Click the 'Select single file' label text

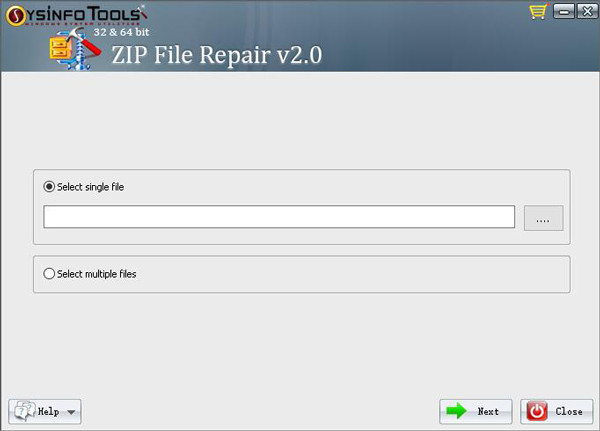[x=90, y=187]
